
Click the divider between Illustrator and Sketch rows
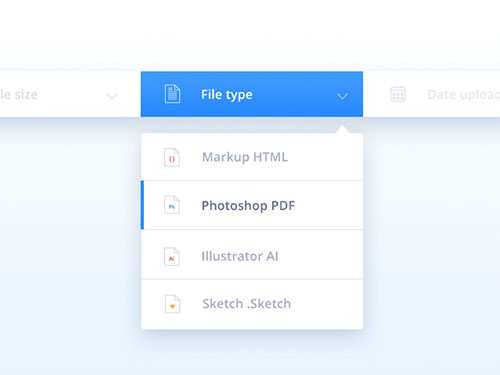[252, 279]
